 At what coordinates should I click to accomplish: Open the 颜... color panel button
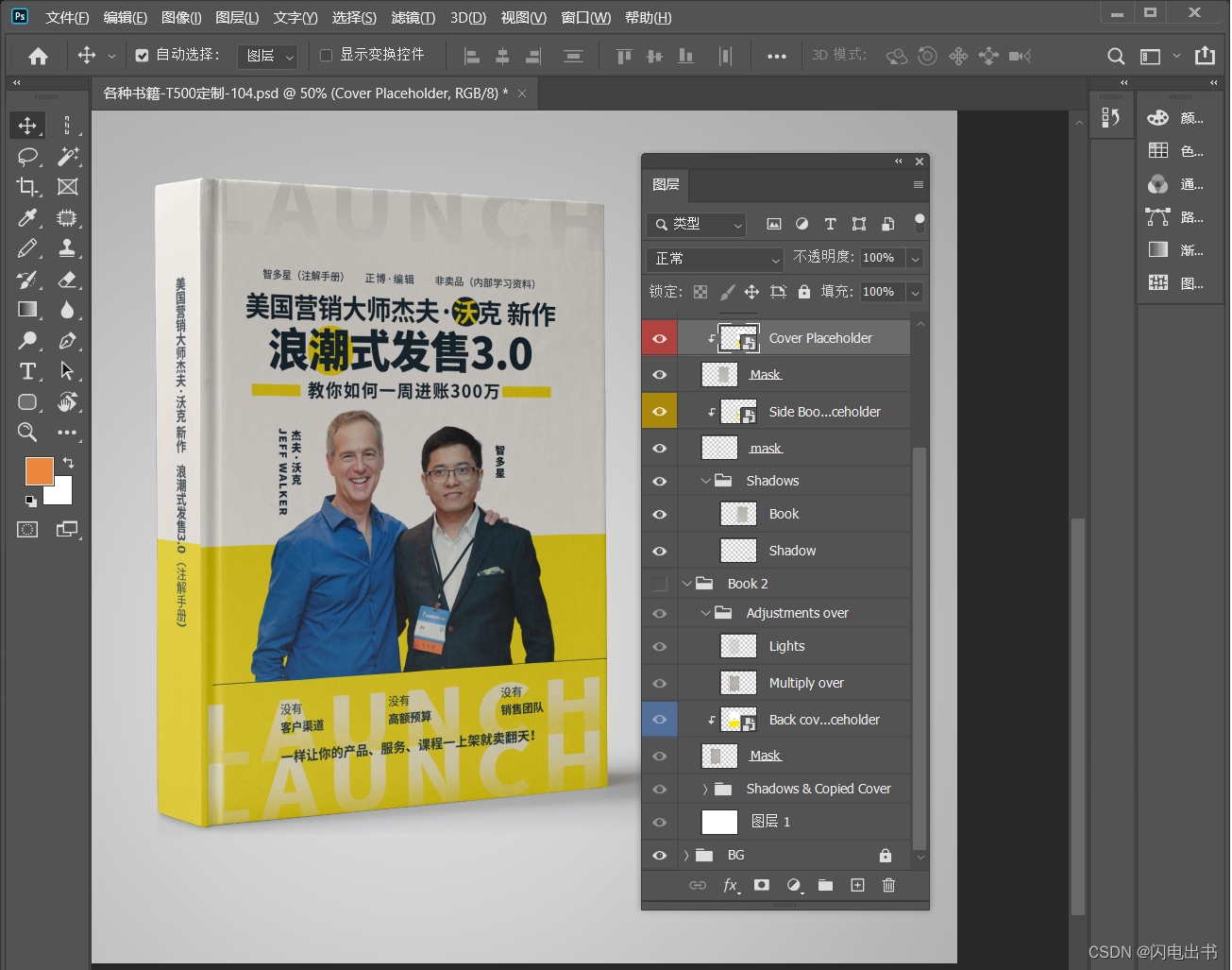pos(1175,118)
